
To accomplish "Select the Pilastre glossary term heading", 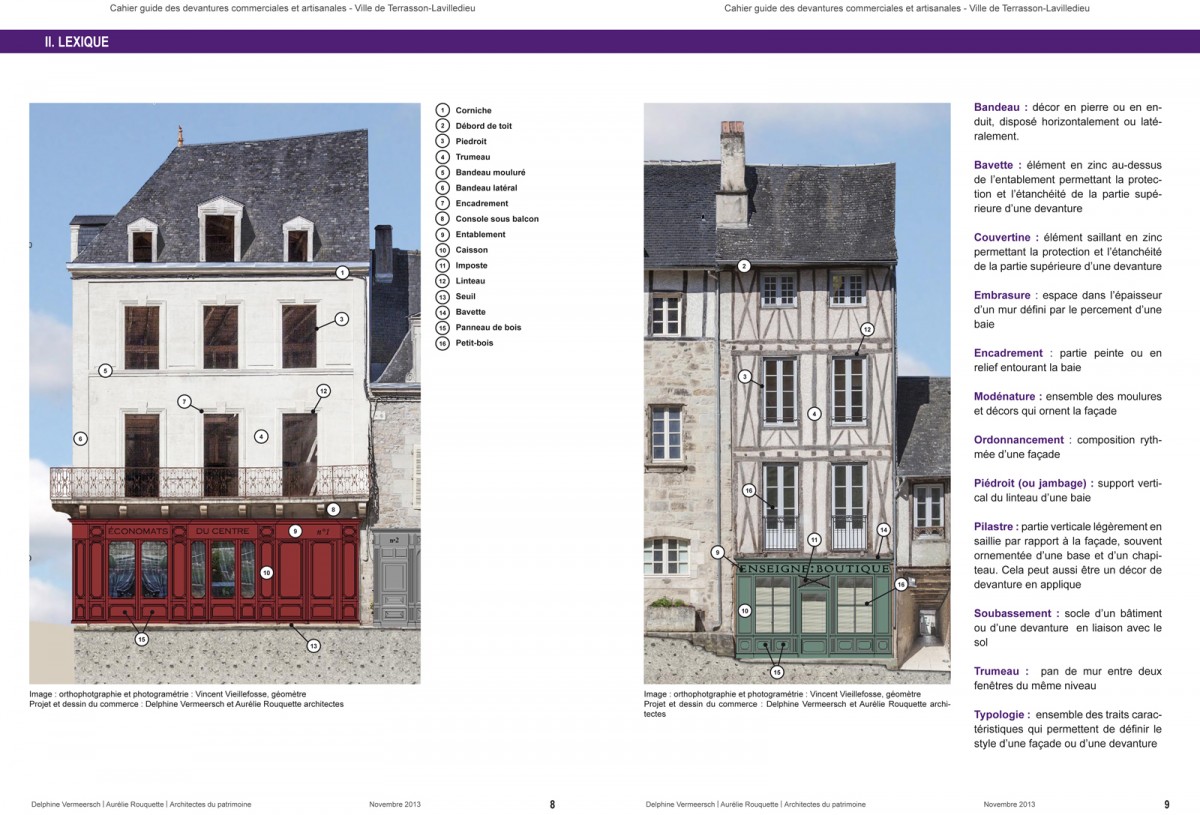I will pos(995,526).
